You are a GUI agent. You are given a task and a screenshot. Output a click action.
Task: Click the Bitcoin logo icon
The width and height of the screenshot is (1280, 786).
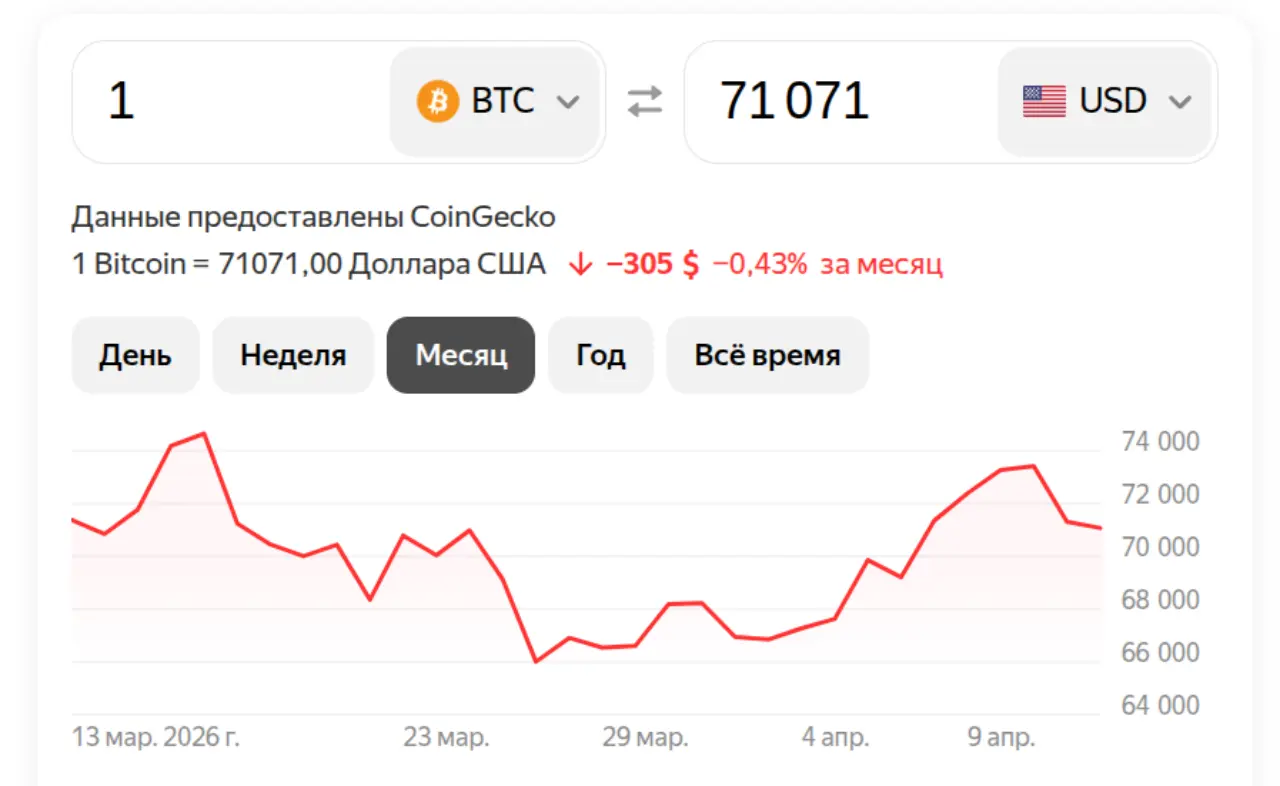tap(437, 100)
